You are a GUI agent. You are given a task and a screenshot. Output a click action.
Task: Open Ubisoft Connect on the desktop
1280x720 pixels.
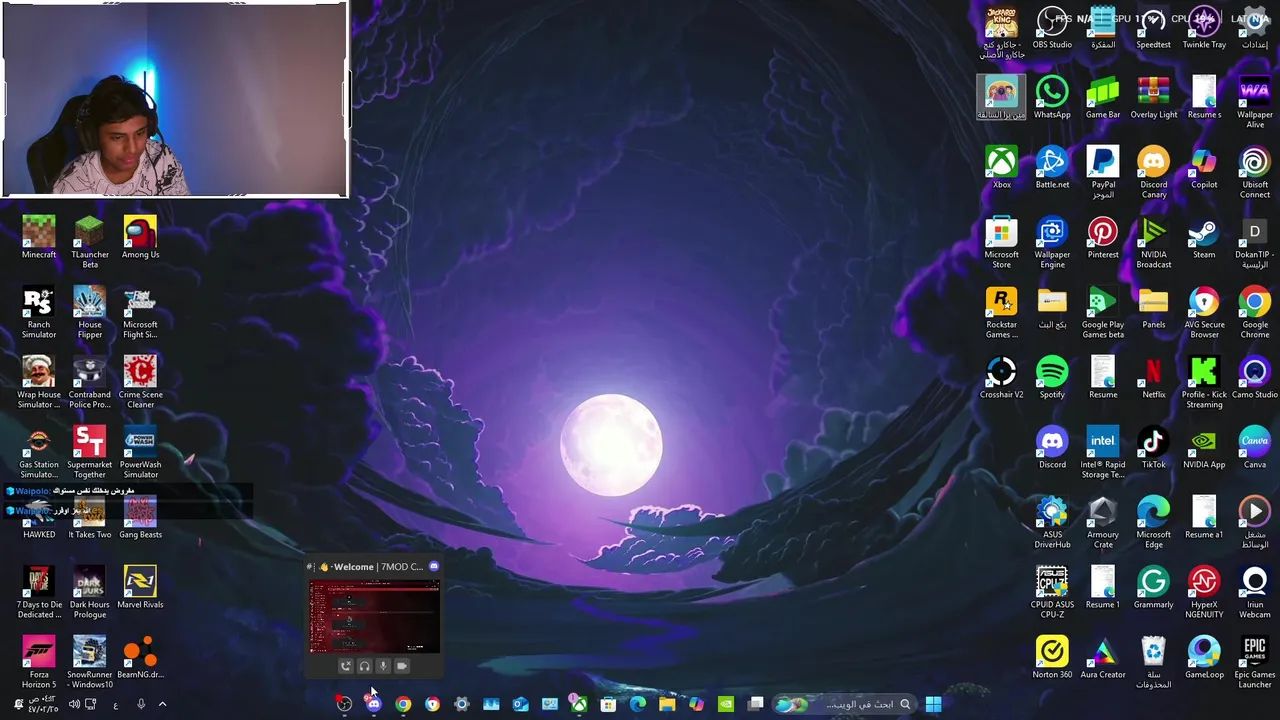pyautogui.click(x=1254, y=172)
